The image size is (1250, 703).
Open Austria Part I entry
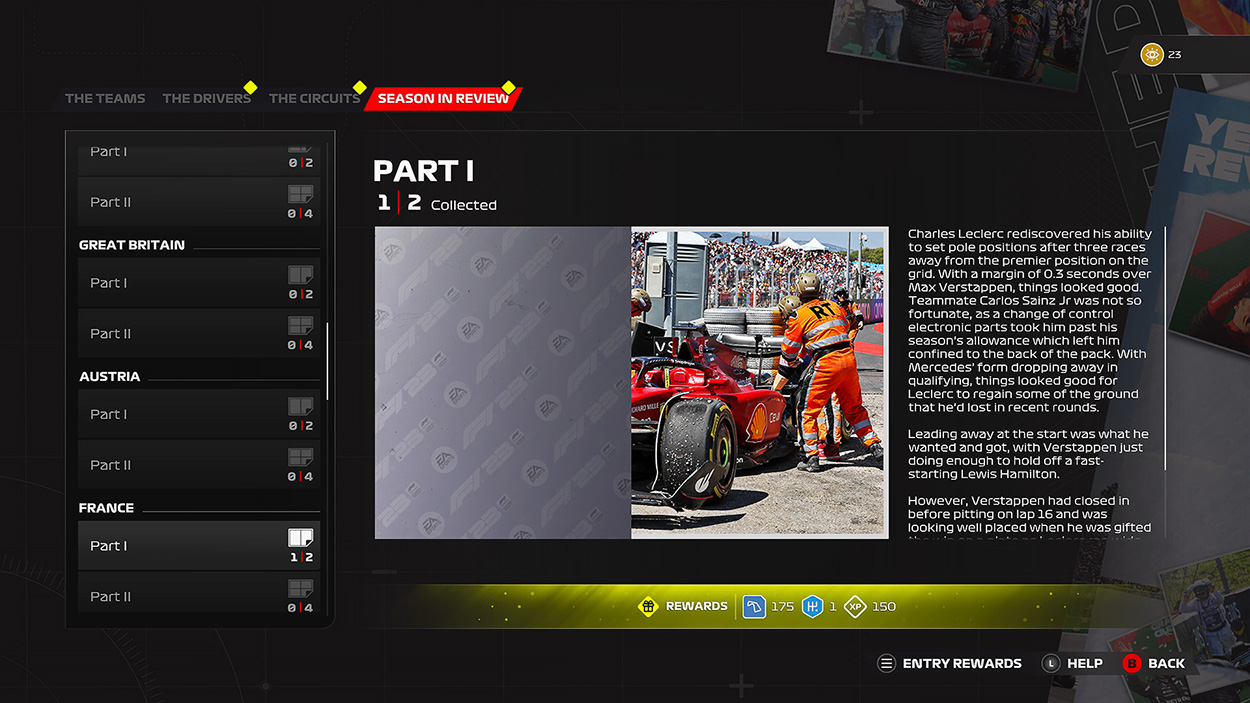pos(198,415)
